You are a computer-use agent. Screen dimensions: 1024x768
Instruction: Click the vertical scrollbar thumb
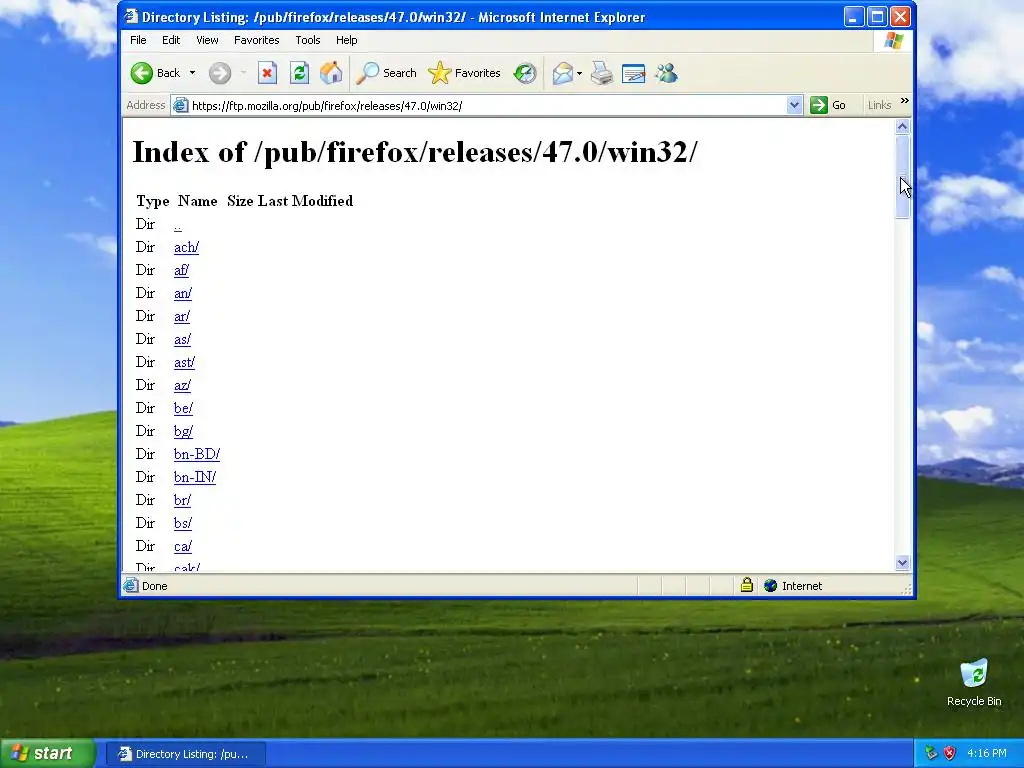[903, 177]
